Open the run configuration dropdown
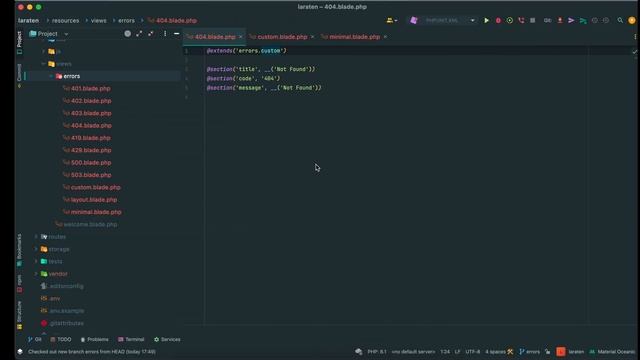The image size is (640, 360). (472, 20)
